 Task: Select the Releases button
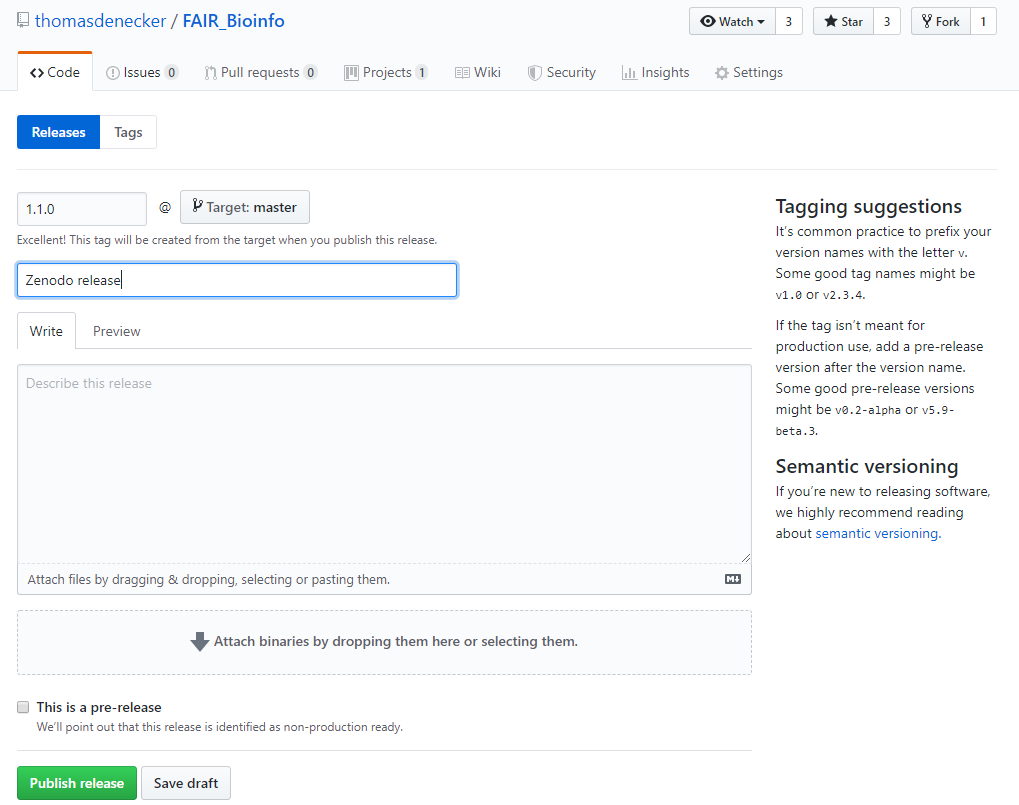tap(58, 132)
